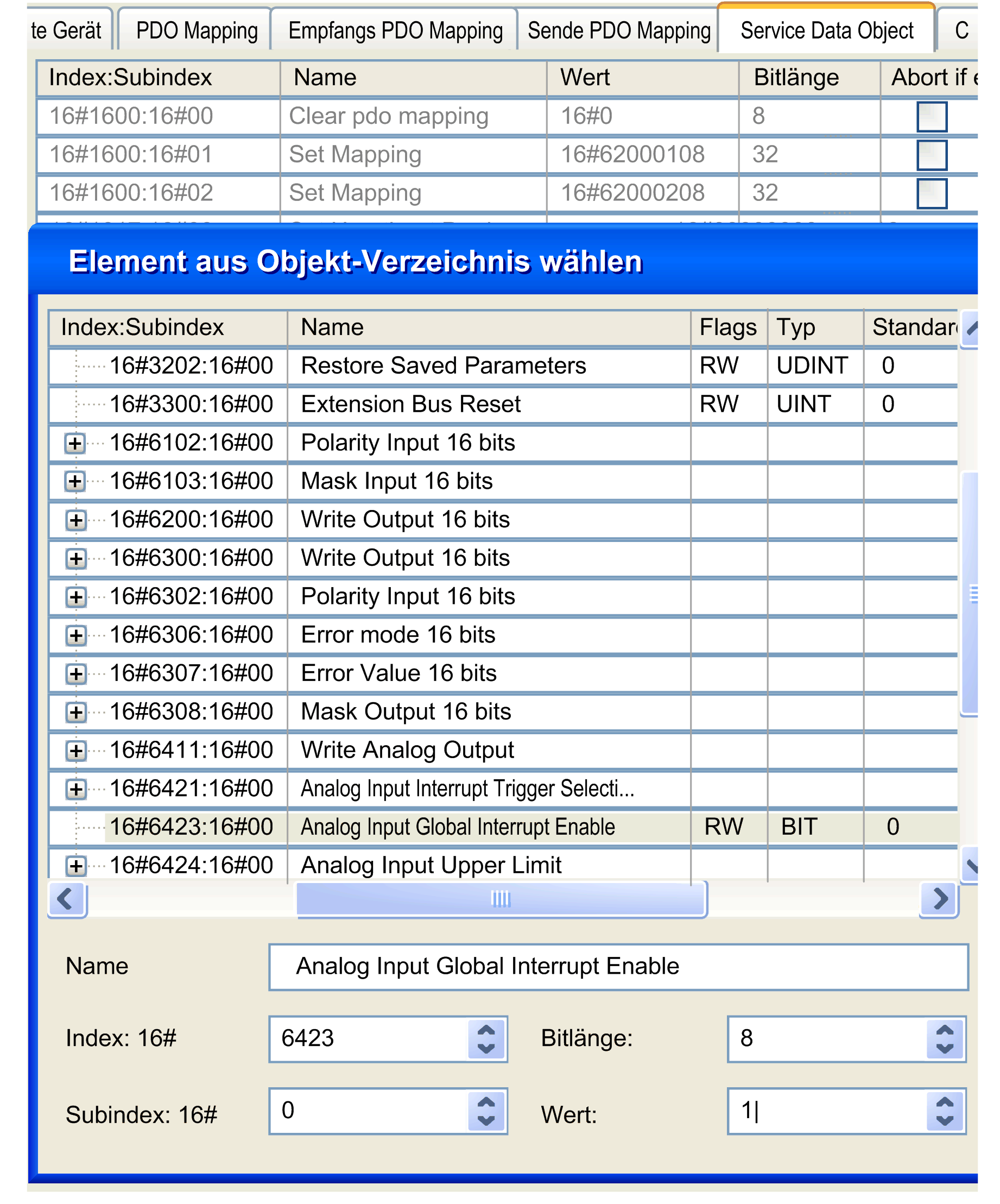Expand the 16#6200:16#00 Write Output node
1000x1204 pixels.
(x=75, y=520)
